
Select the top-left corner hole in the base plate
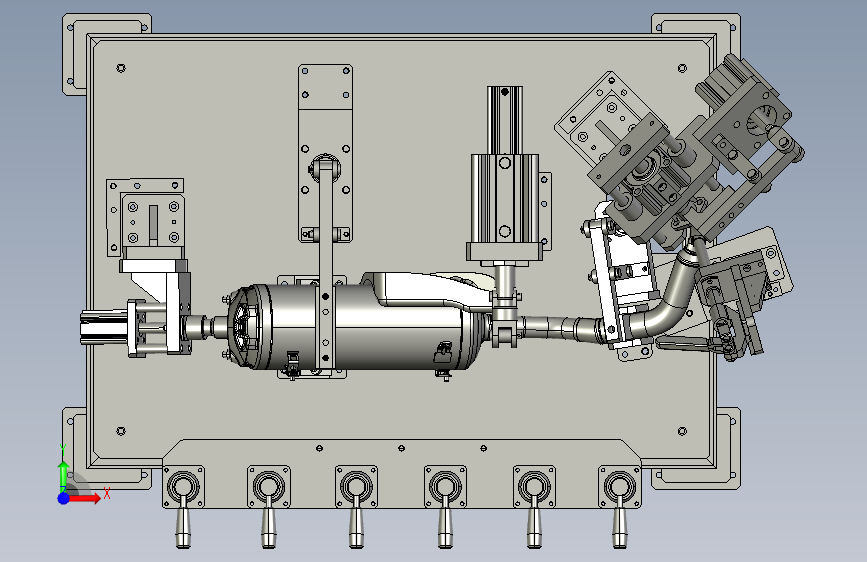[x=121, y=68]
